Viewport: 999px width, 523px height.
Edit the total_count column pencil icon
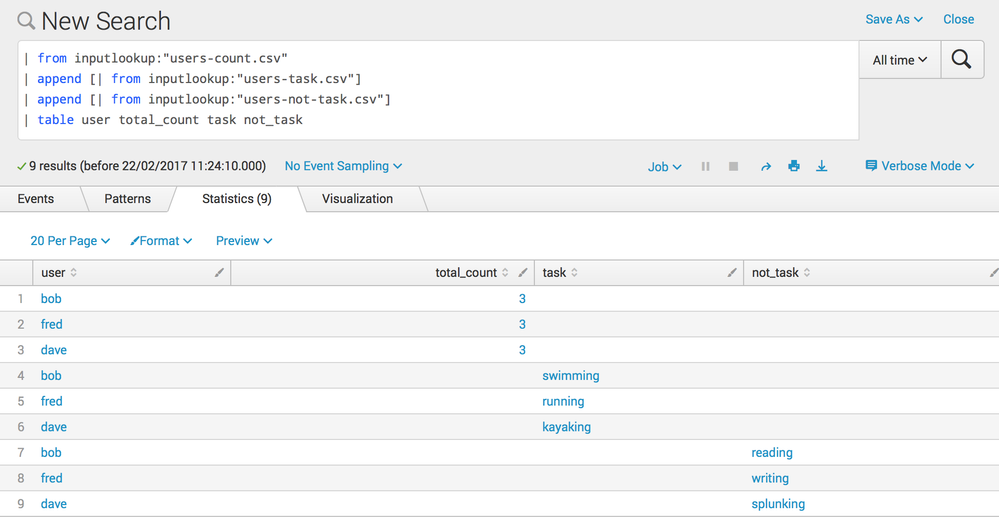[x=522, y=273]
